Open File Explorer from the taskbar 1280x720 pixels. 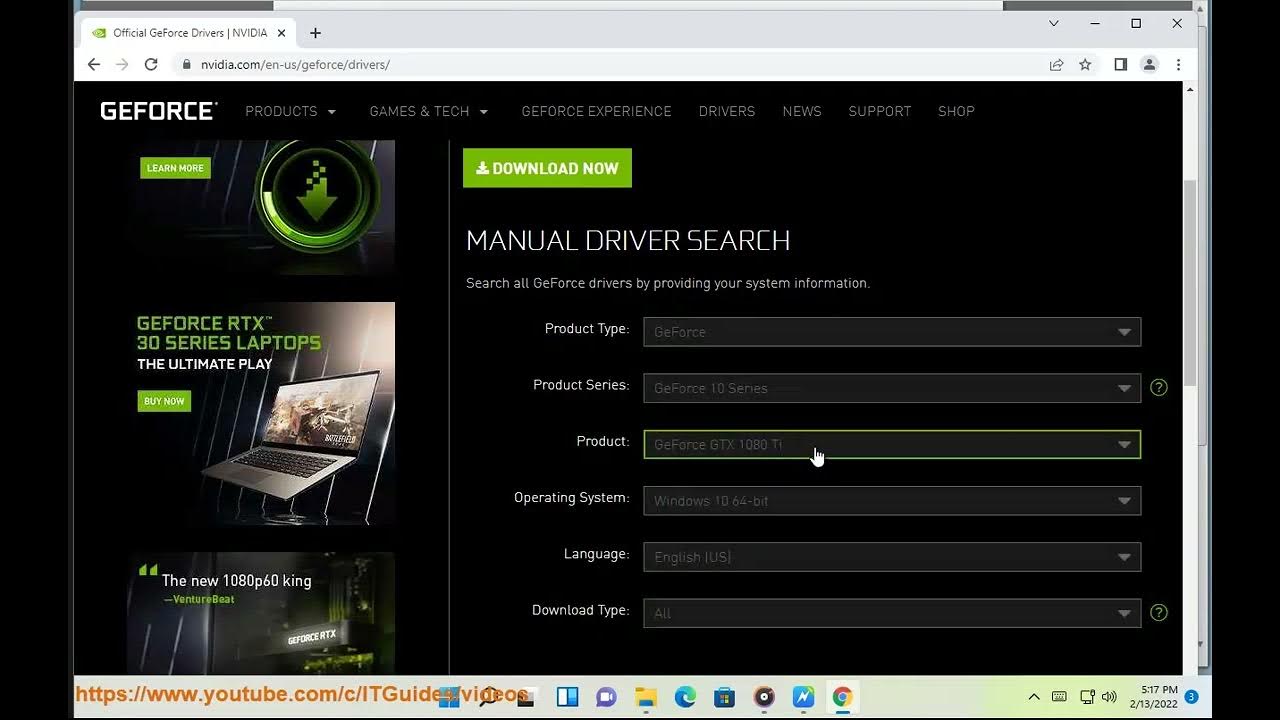coord(645,697)
